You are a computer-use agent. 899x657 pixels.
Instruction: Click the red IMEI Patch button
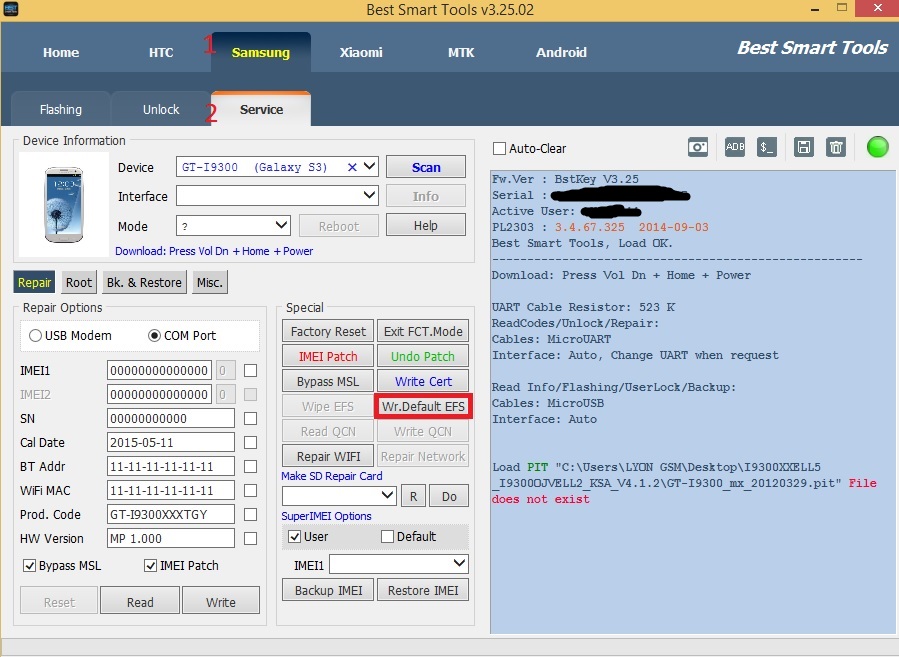(x=328, y=356)
